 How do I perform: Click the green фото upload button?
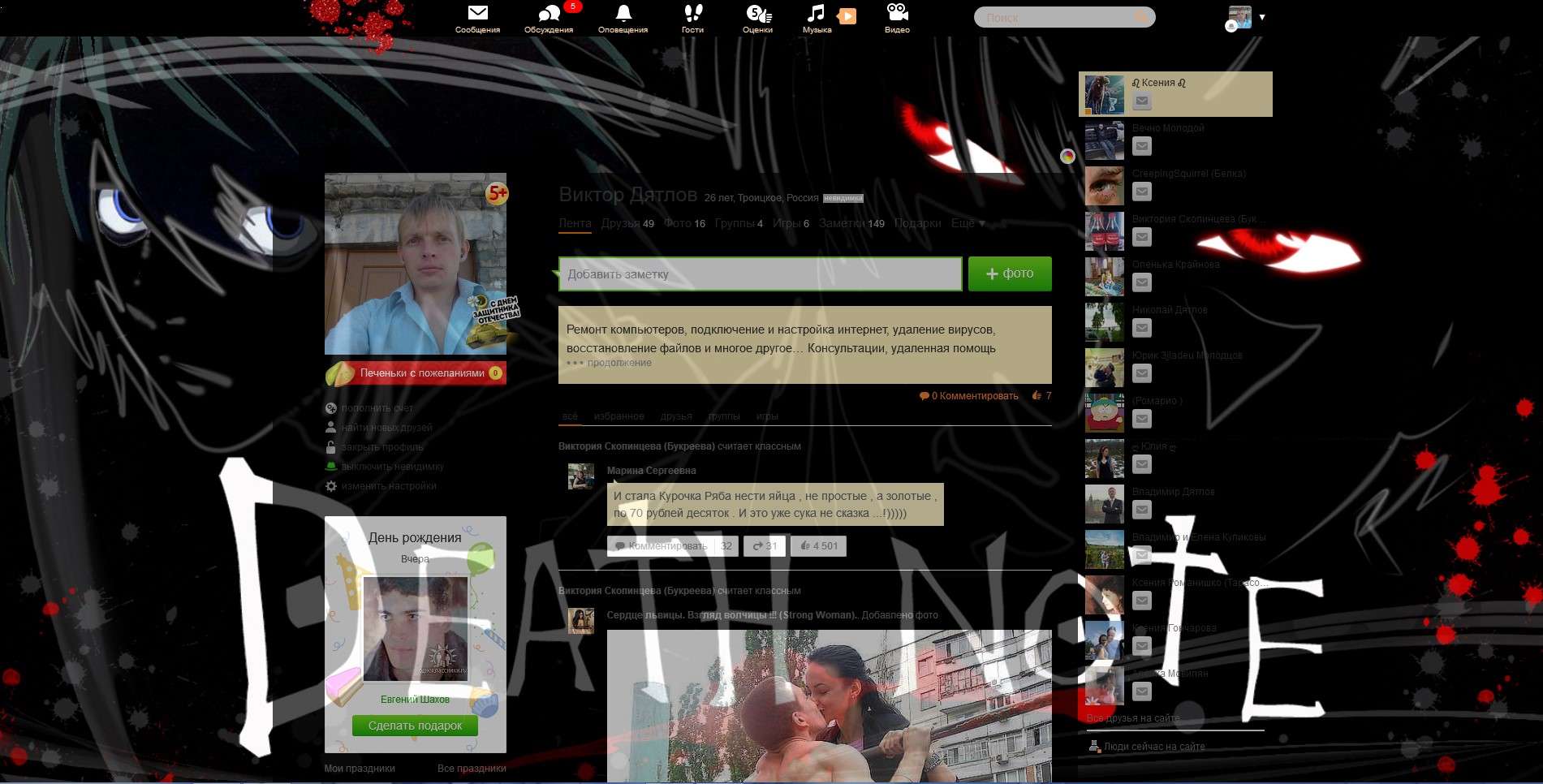click(1009, 274)
